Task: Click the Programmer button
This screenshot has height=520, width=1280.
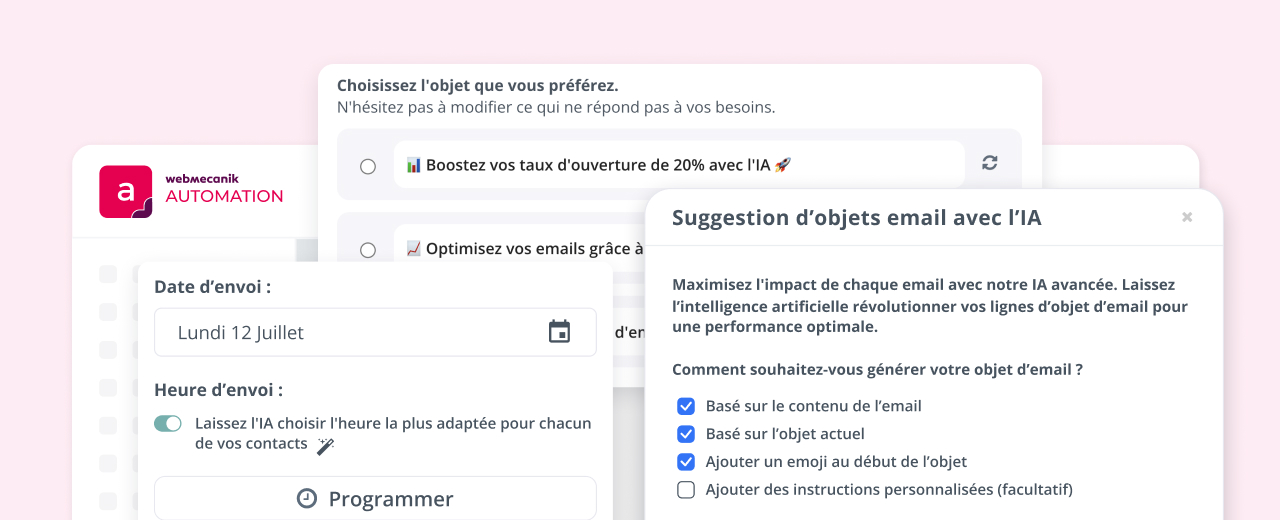Action: tap(375, 498)
